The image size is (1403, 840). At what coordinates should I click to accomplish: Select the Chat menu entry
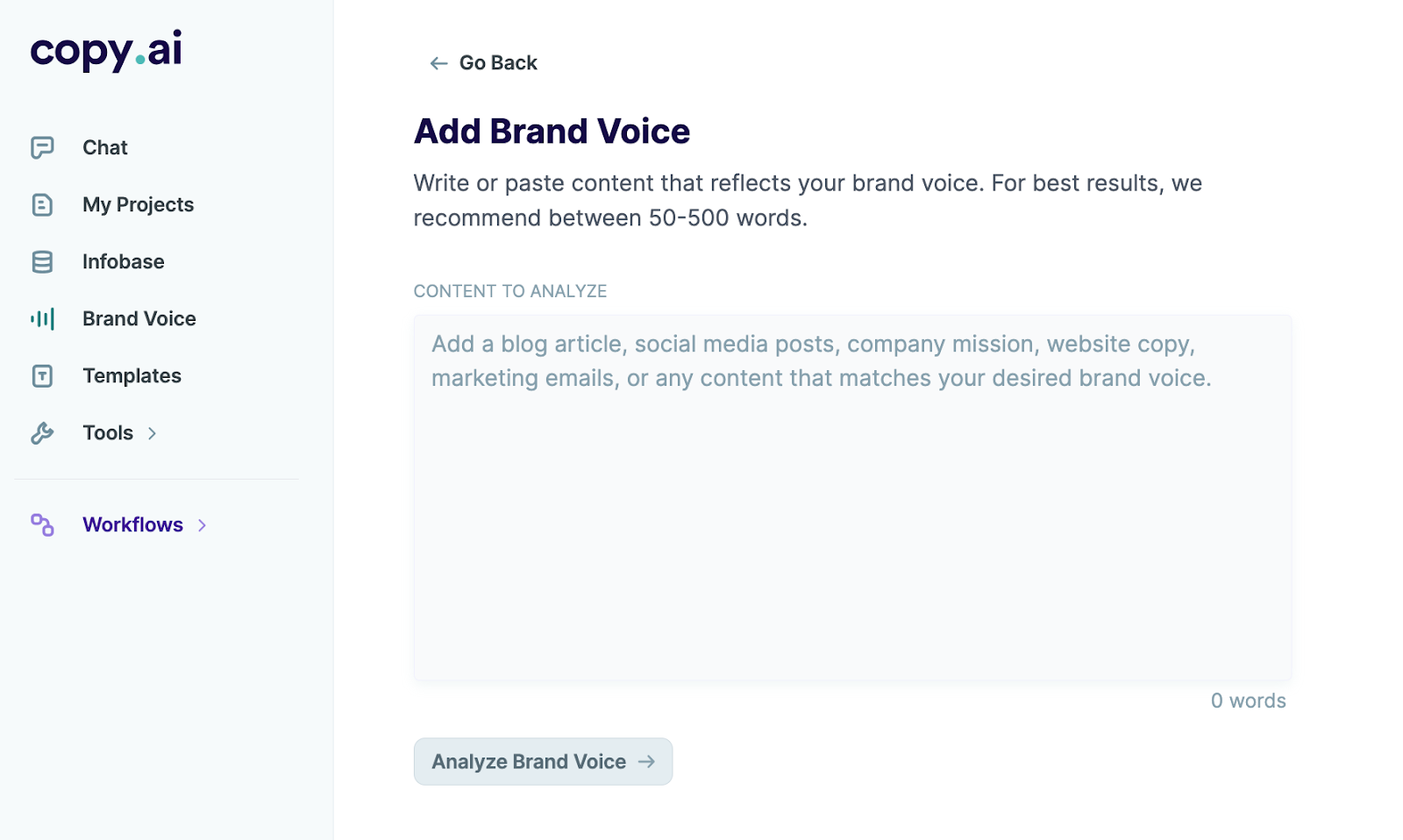[x=104, y=146]
